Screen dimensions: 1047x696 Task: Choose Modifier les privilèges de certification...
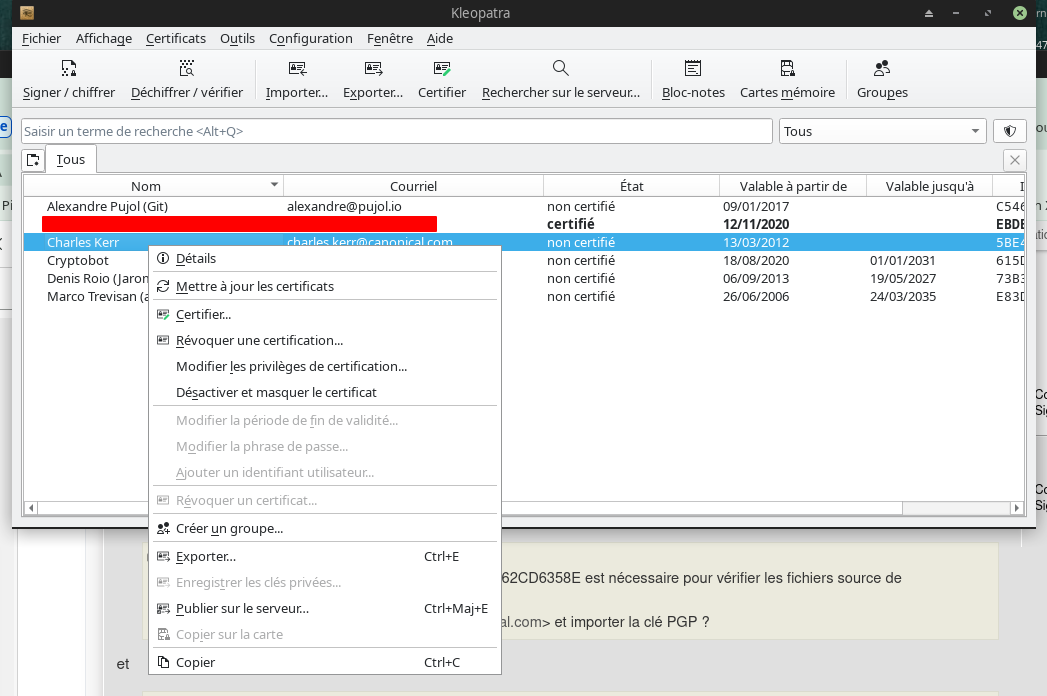(x=325, y=367)
